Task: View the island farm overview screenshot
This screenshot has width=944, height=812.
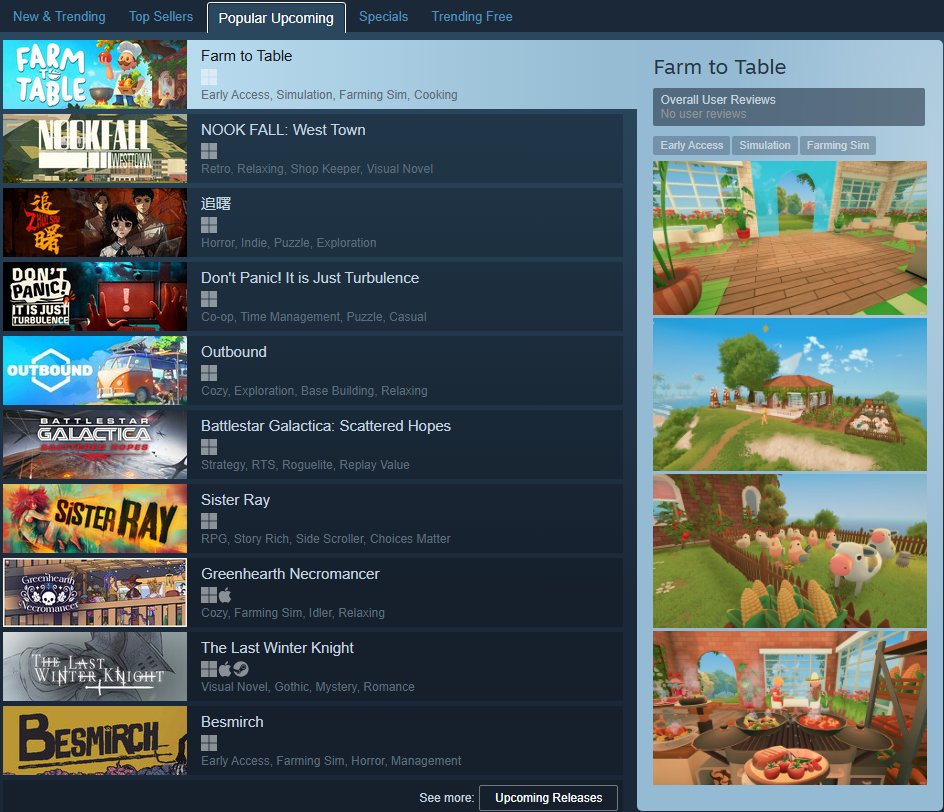Action: tap(790, 394)
